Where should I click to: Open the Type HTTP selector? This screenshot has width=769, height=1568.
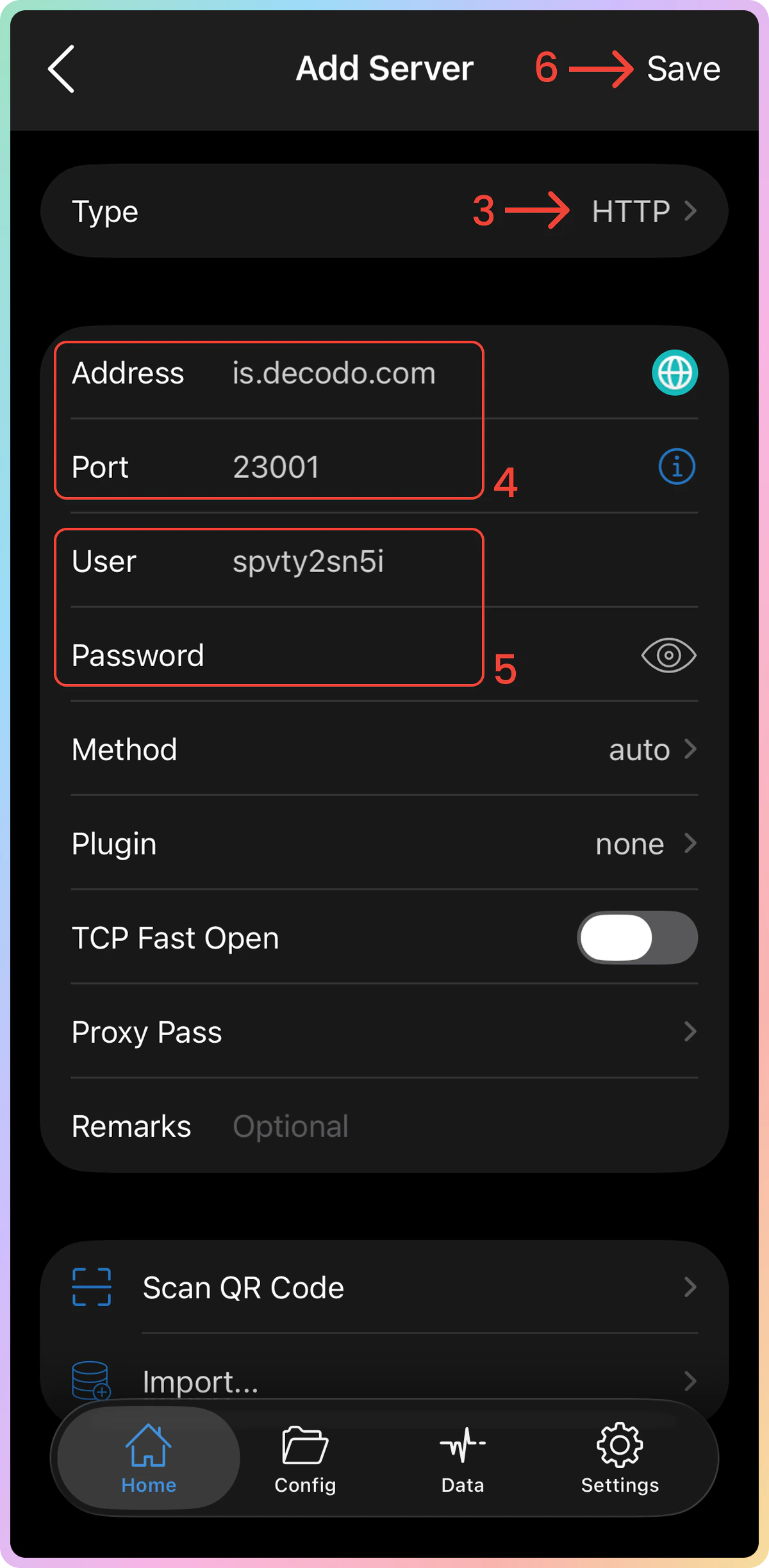[x=384, y=211]
